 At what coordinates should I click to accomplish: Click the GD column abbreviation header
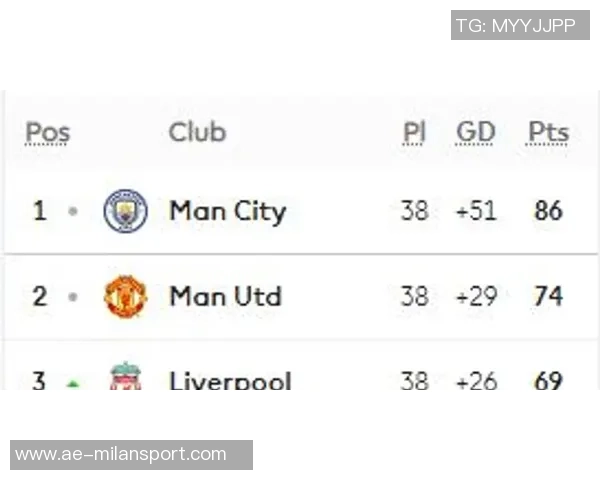(475, 132)
